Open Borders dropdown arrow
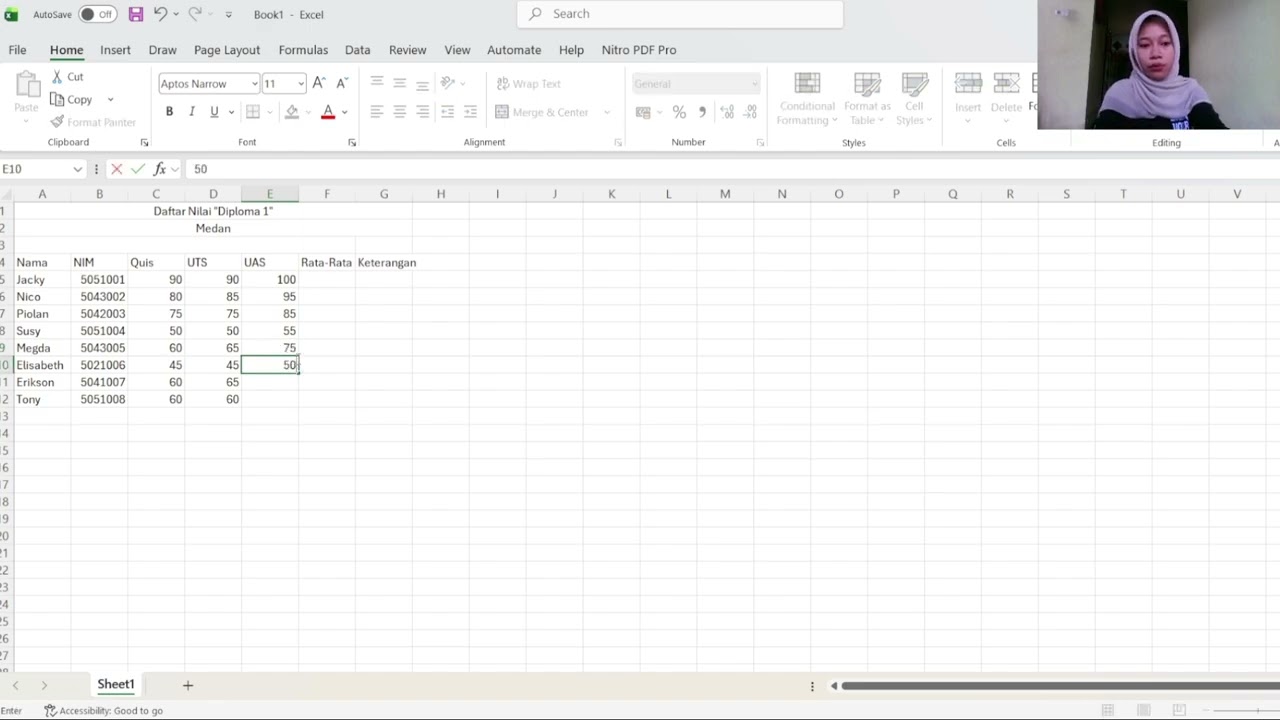 coord(269,112)
